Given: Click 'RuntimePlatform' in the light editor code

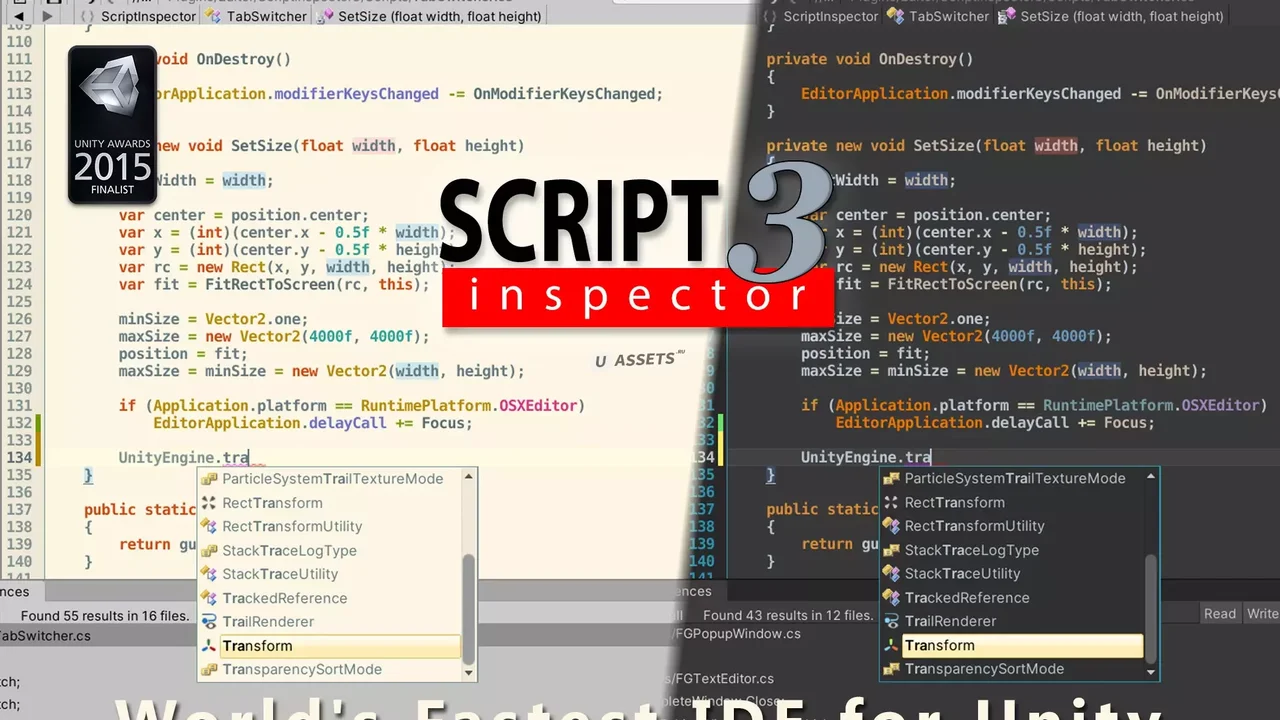Looking at the screenshot, I should 428,406.
